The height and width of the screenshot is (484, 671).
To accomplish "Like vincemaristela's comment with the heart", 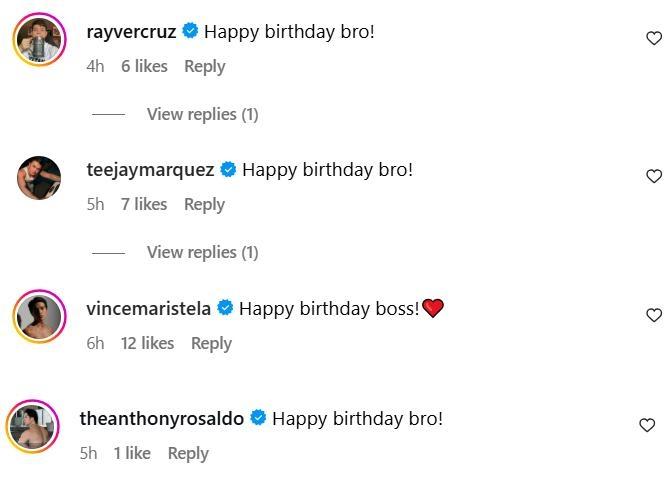I will [654, 315].
